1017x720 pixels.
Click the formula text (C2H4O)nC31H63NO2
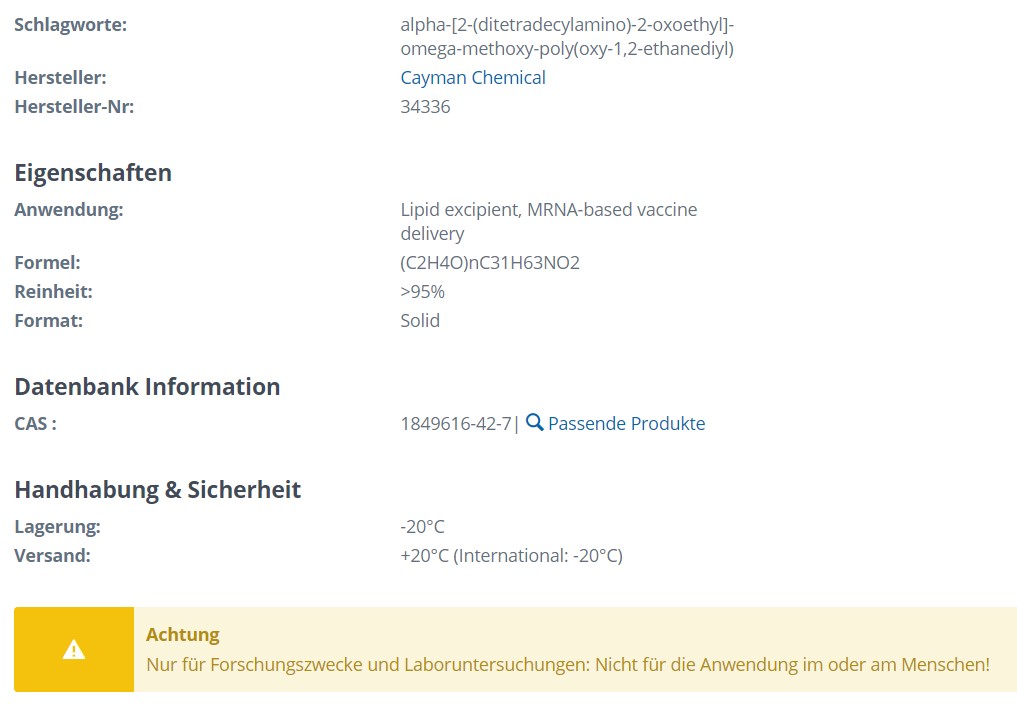click(490, 263)
